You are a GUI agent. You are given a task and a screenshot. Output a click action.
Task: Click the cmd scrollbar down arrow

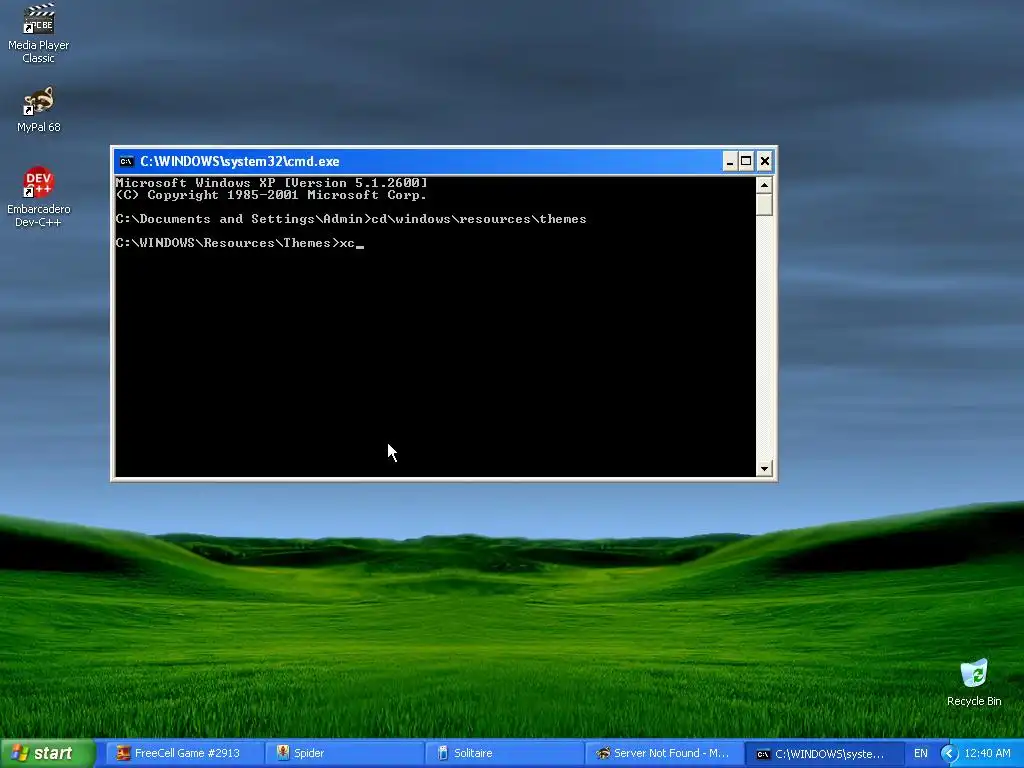point(764,468)
